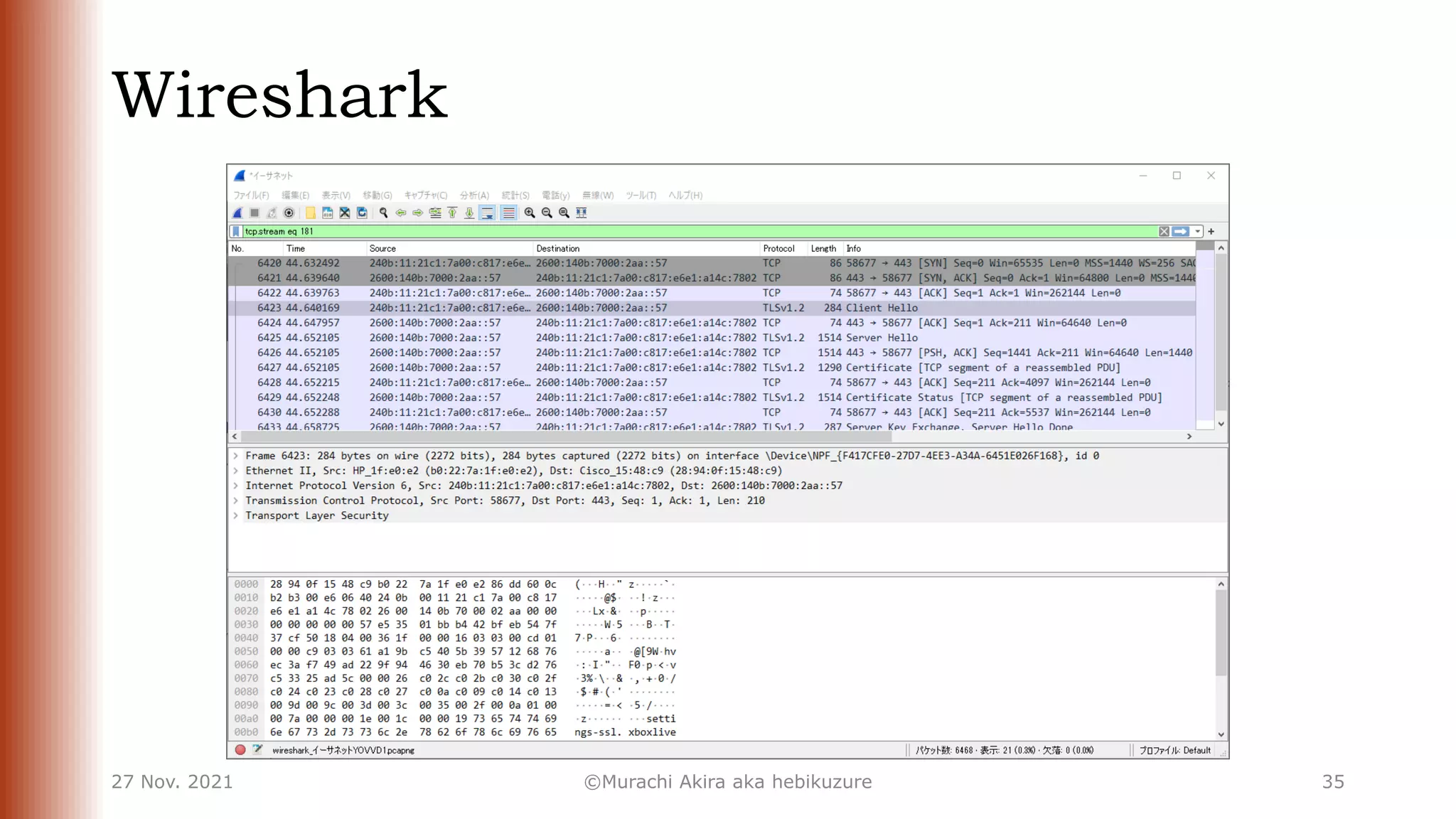
Task: Sort by Source column header
Action: click(x=449, y=248)
